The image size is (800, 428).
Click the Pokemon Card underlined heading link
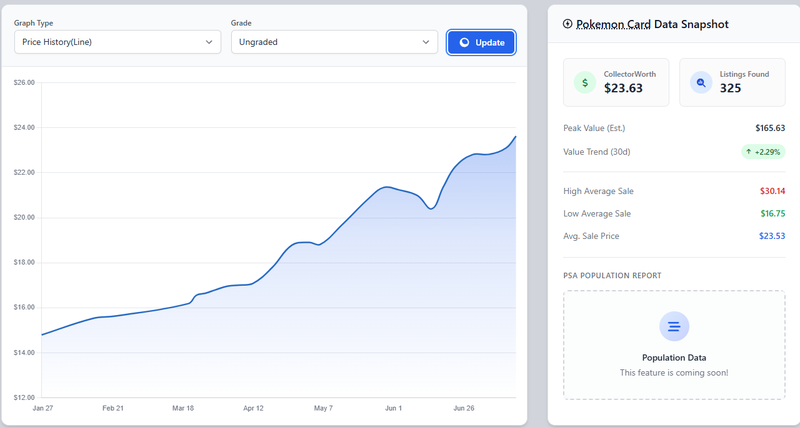pos(613,24)
